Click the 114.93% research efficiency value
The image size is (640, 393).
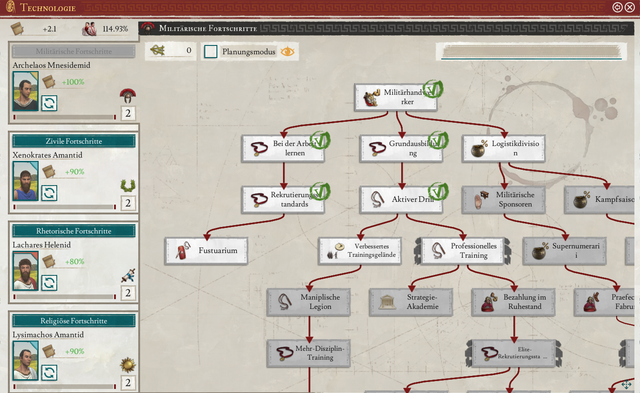coord(115,29)
